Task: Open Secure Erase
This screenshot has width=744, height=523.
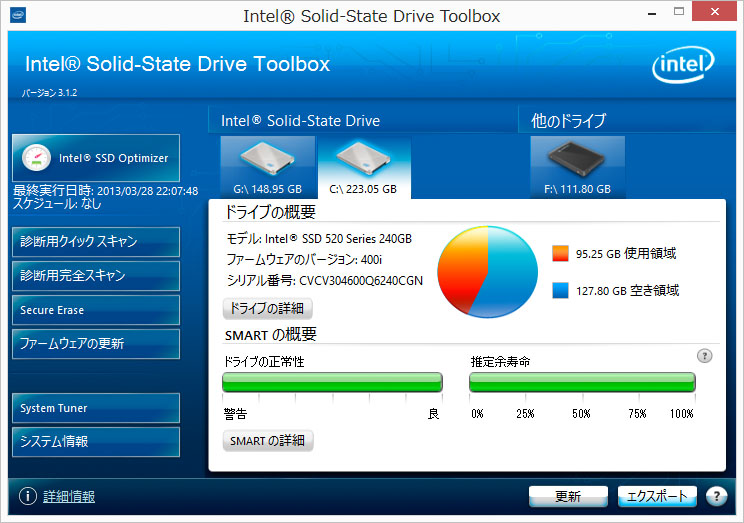Action: (96, 310)
